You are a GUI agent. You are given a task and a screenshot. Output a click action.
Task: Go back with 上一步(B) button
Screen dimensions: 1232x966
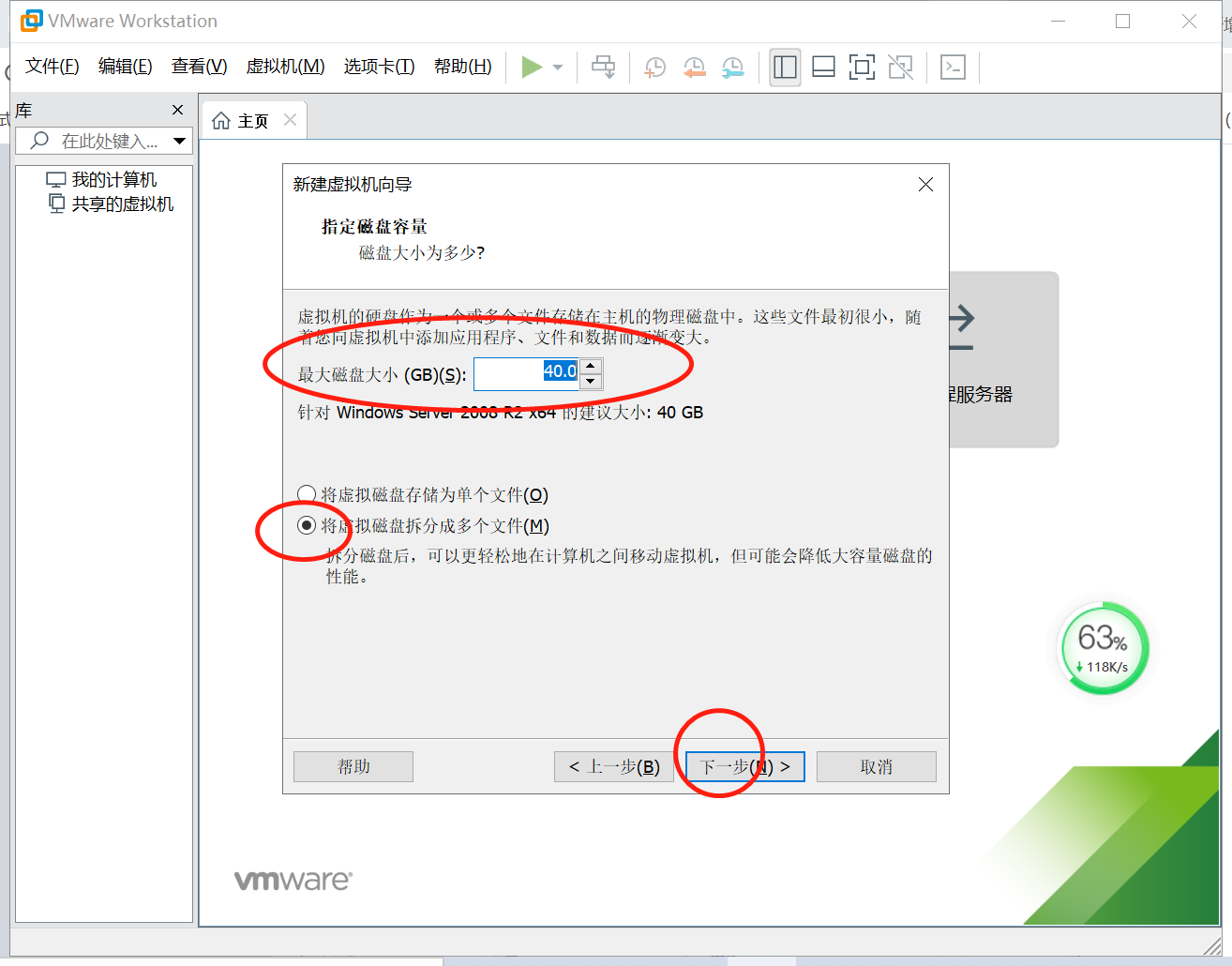click(x=614, y=766)
